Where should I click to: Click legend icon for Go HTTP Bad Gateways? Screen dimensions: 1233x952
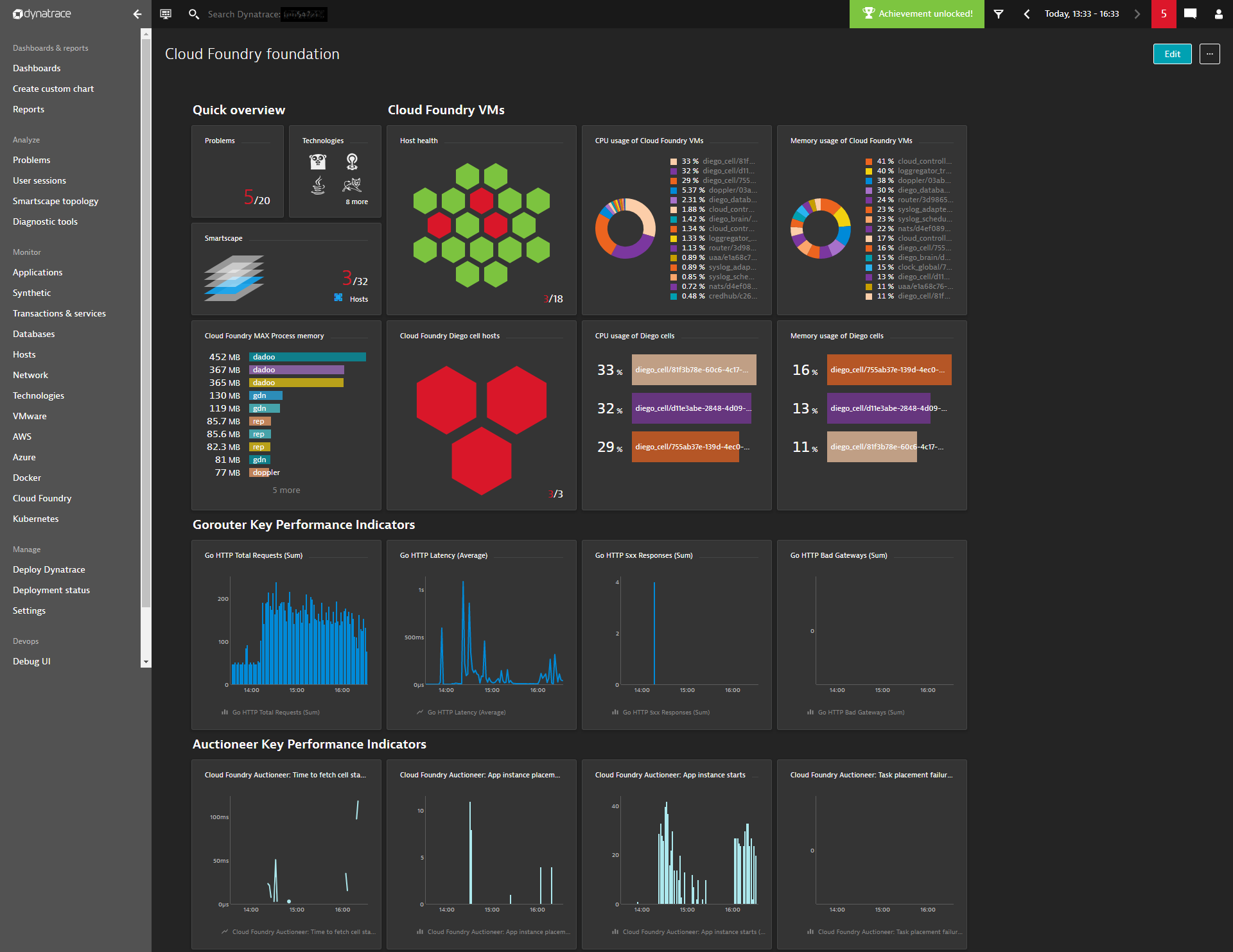tap(810, 712)
